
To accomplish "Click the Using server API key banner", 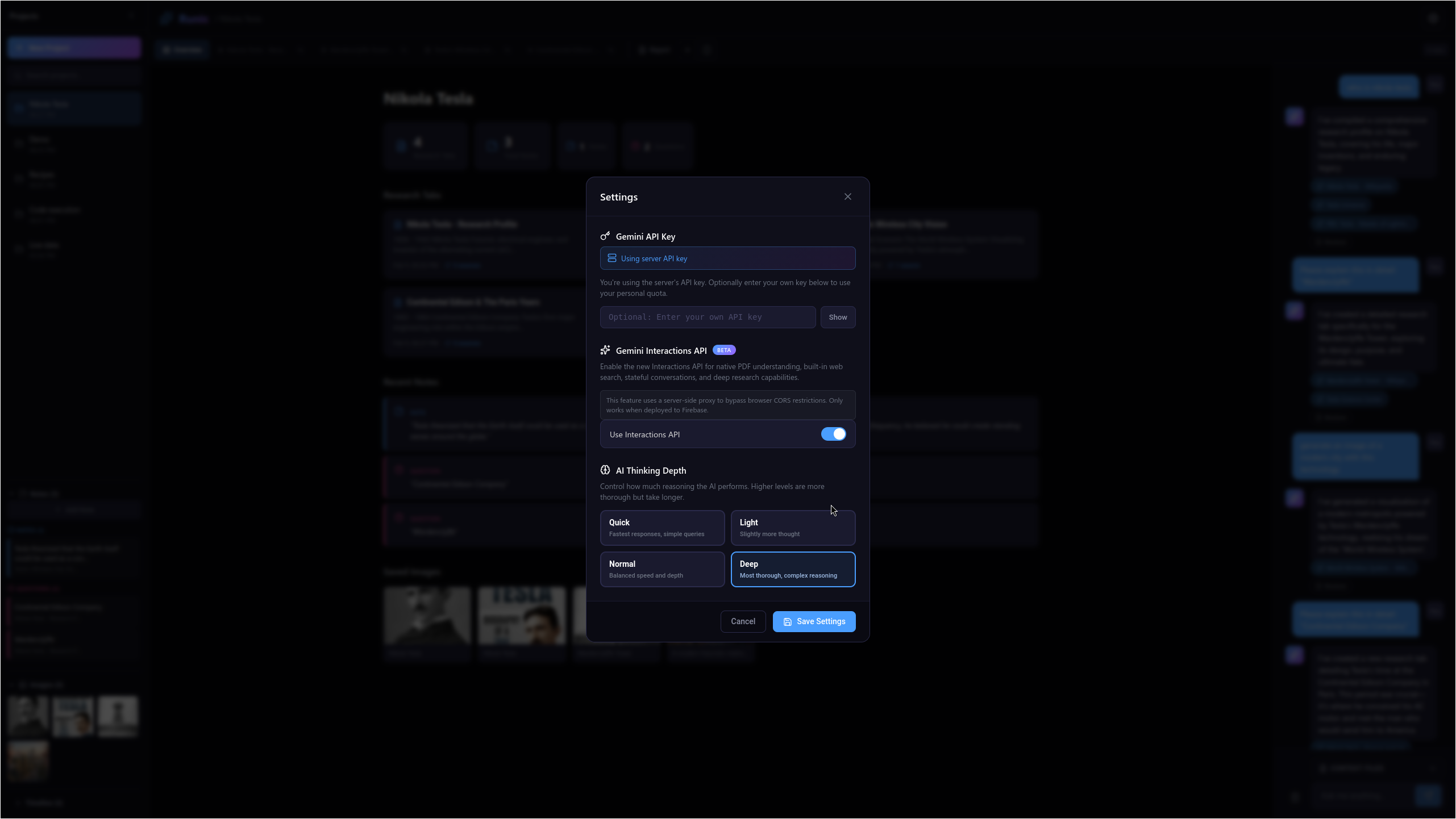I will [727, 258].
